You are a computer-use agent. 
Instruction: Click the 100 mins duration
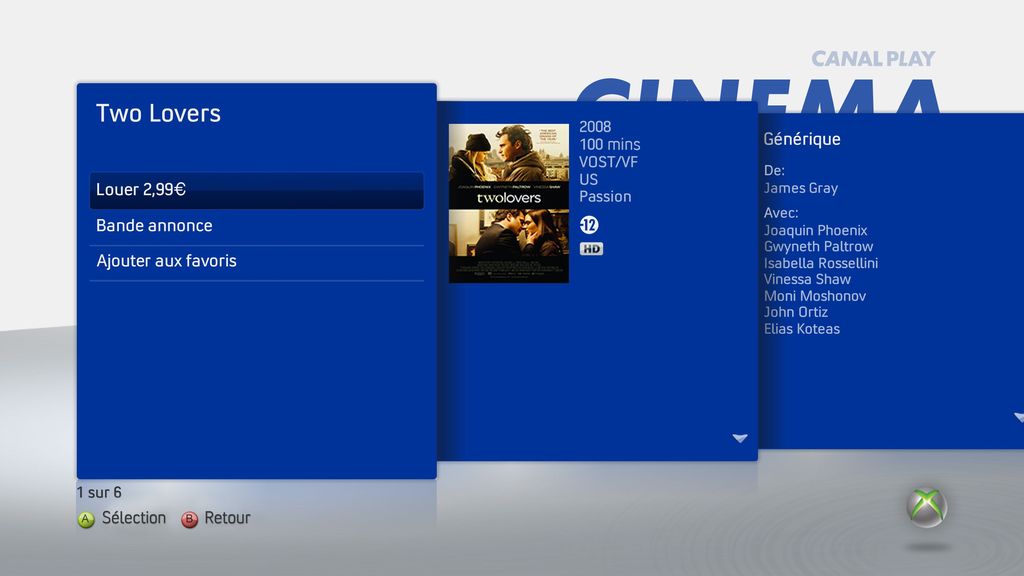610,144
